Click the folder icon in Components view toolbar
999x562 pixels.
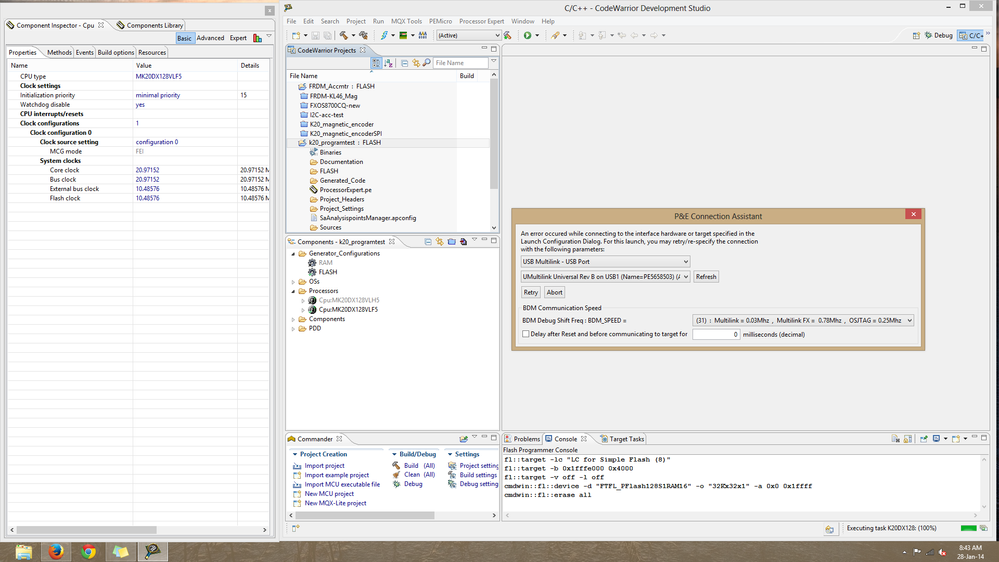point(452,242)
